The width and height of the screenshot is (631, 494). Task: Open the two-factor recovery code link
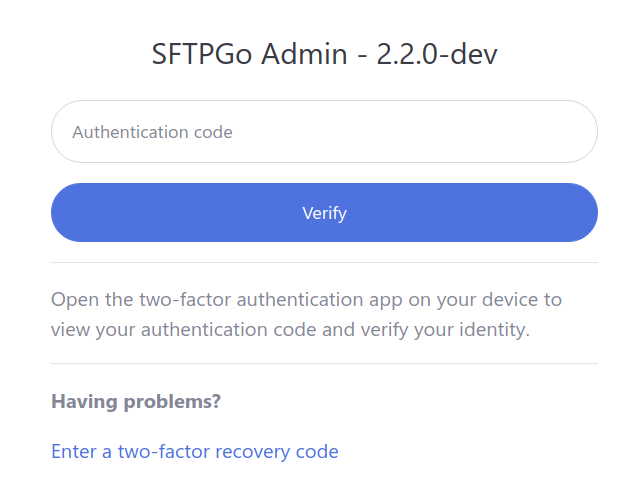194,452
